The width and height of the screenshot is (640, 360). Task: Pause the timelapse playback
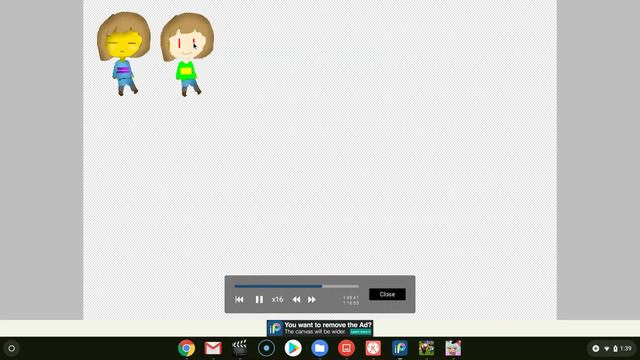[259, 300]
